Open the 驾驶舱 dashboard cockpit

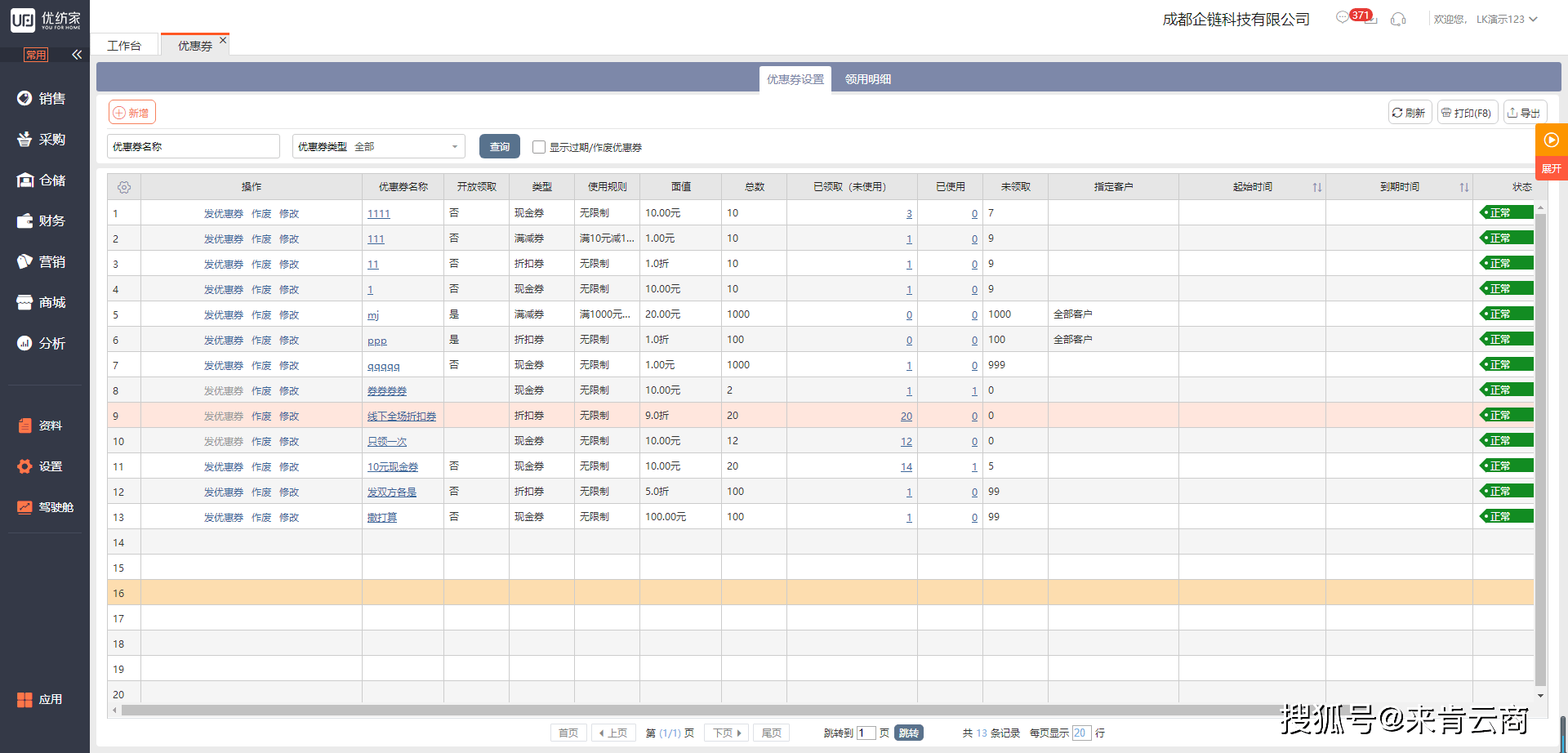coord(45,507)
